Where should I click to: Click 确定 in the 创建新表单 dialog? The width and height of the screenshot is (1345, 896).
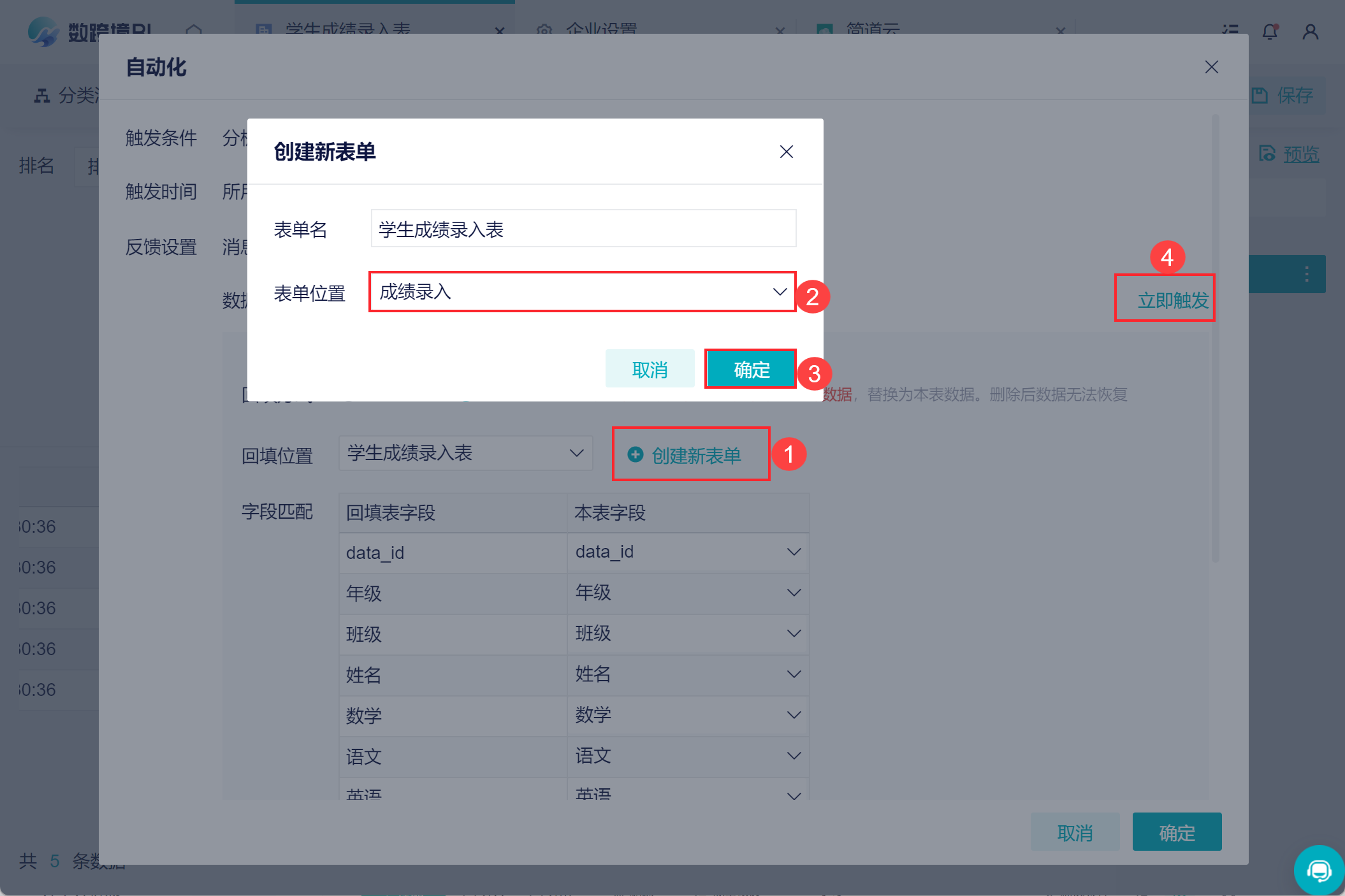coord(751,369)
